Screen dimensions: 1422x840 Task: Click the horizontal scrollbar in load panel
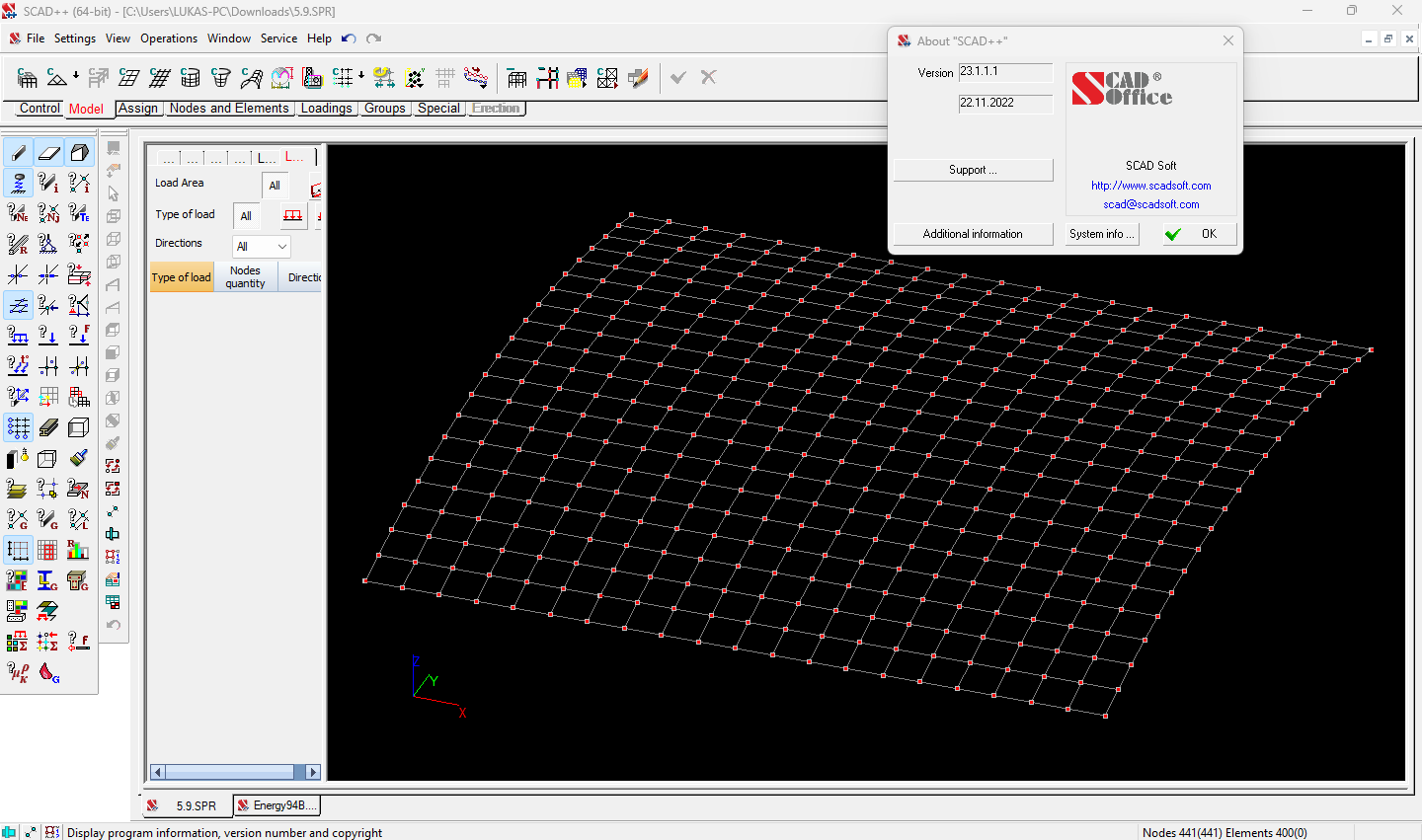click(229, 772)
